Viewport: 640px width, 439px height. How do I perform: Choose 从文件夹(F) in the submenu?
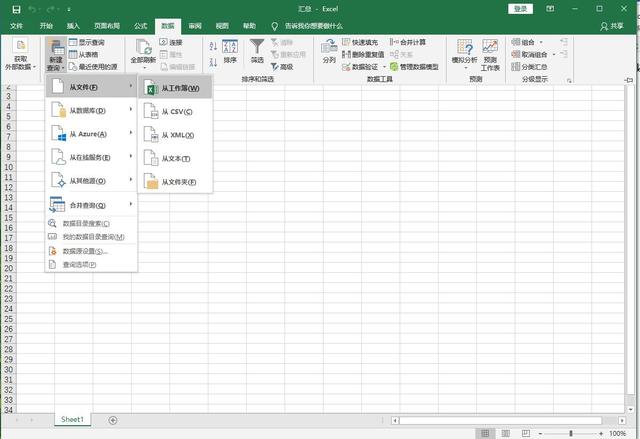pos(175,182)
